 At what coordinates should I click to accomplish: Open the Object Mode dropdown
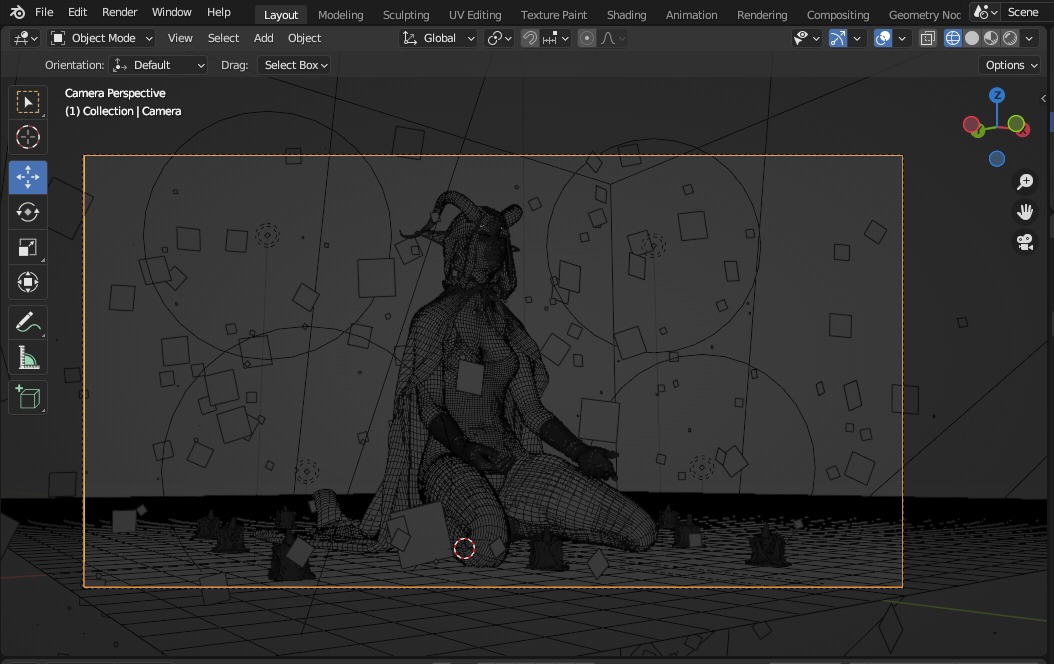pyautogui.click(x=102, y=38)
